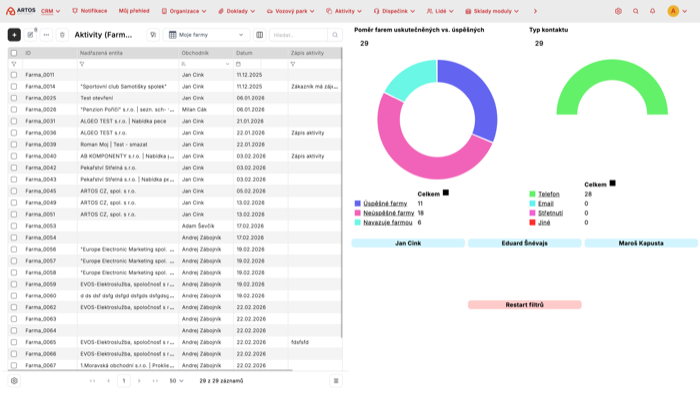Expand the Sklady moduly menu
The width and height of the screenshot is (700, 393).
tap(492, 11)
